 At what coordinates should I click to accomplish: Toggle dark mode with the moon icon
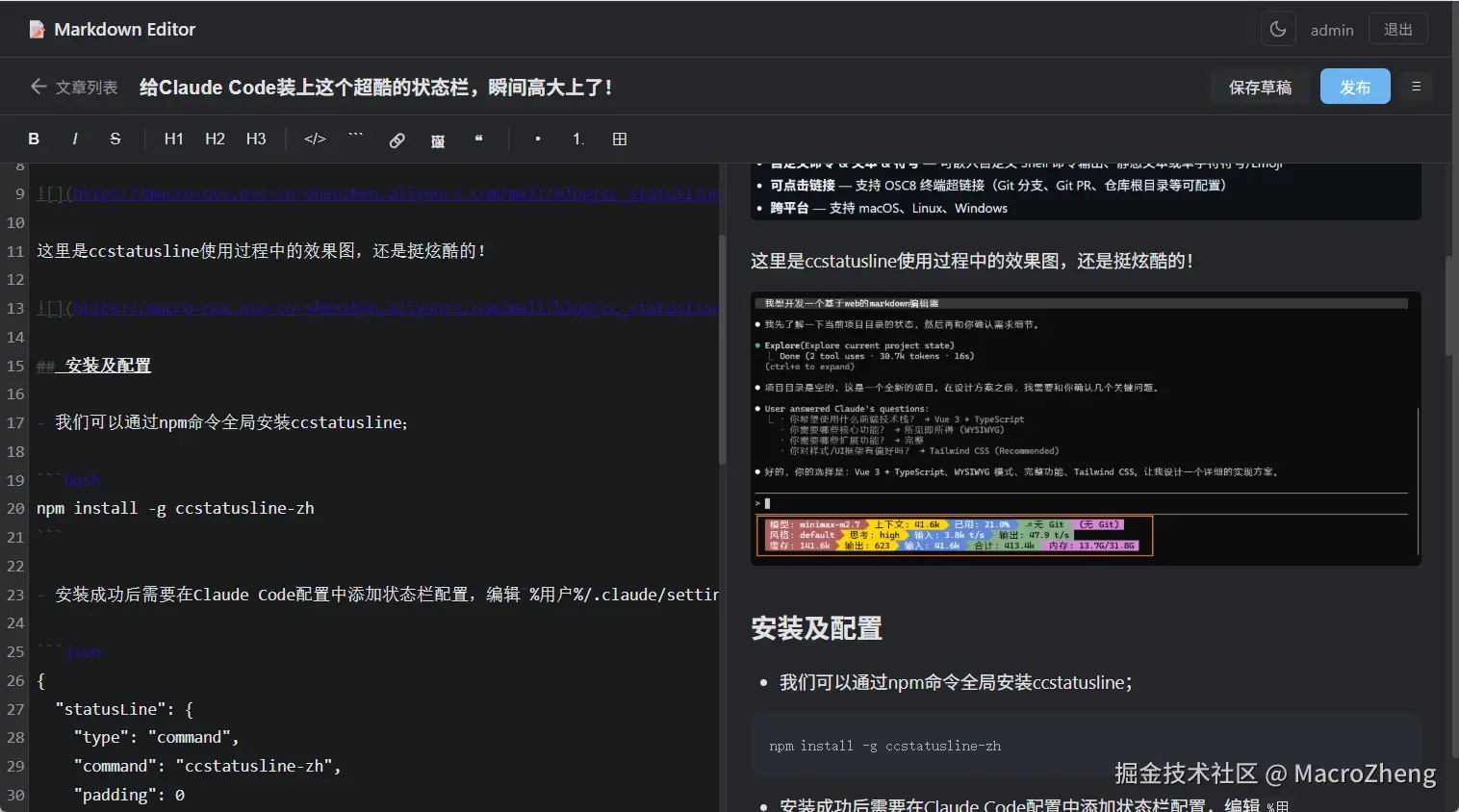(1278, 29)
